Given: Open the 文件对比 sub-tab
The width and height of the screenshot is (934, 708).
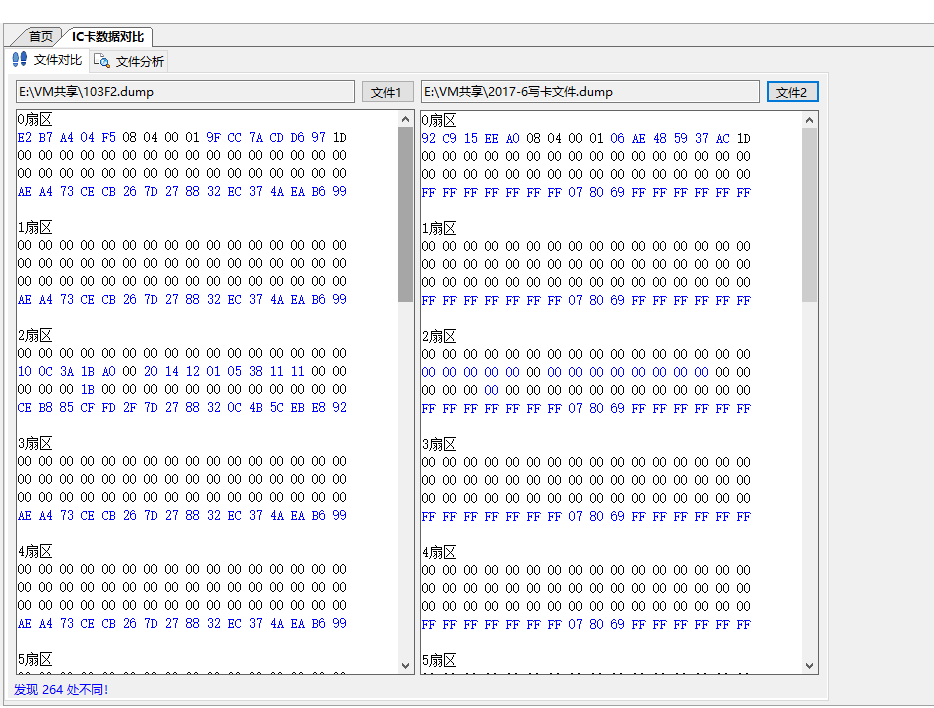Looking at the screenshot, I should (47, 60).
